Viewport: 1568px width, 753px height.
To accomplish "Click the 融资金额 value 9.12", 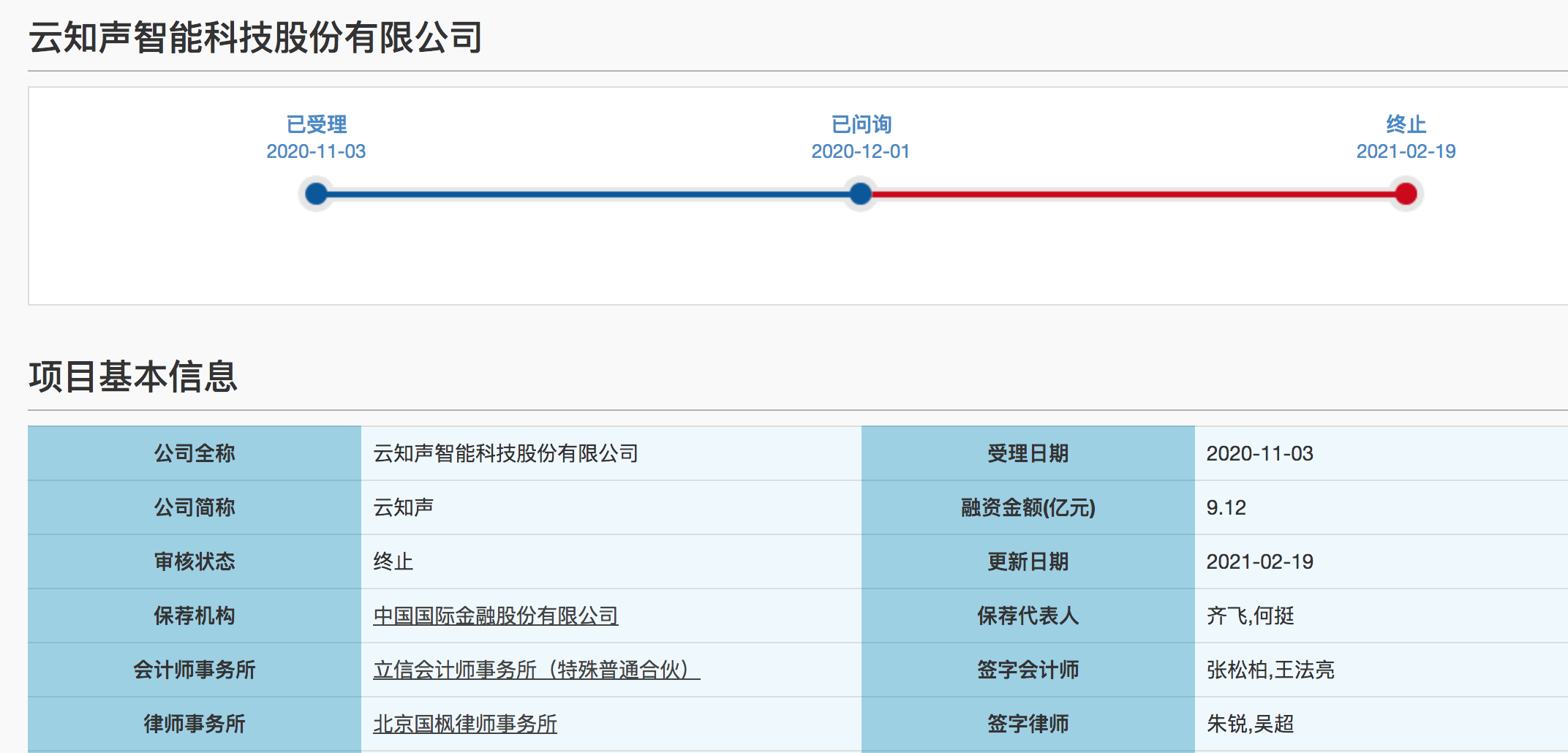I will 1226,507.
